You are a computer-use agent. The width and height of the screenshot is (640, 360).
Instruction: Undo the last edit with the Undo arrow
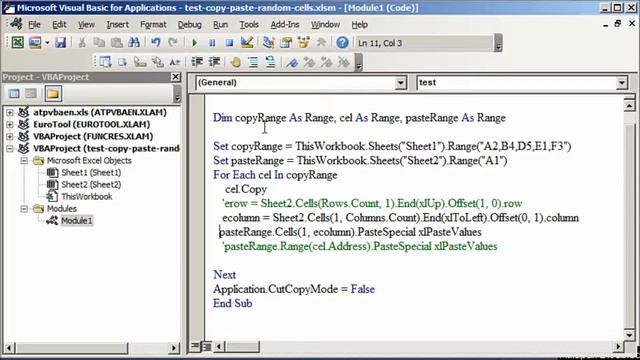click(156, 42)
